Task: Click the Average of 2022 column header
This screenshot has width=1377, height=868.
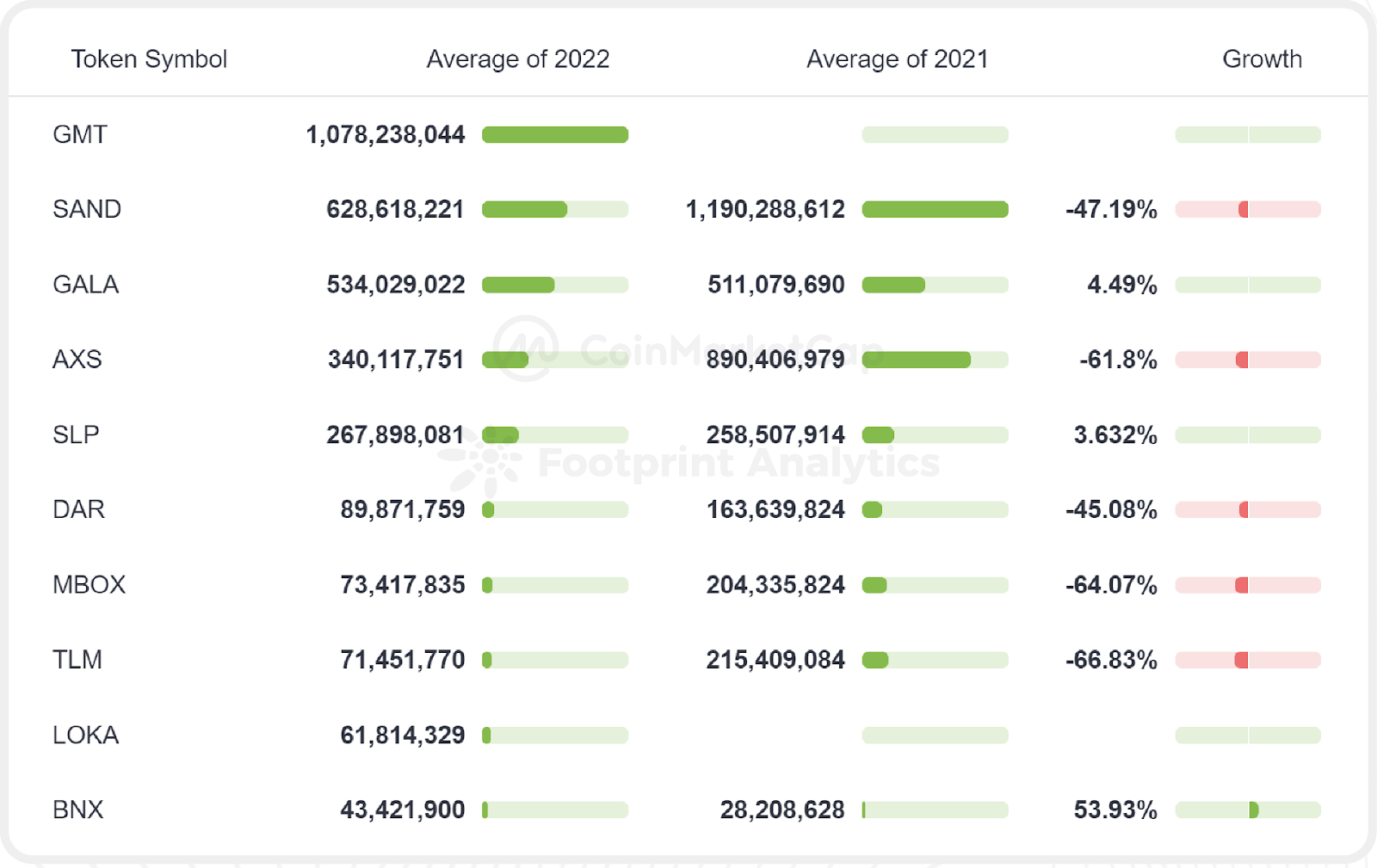Action: [x=518, y=59]
